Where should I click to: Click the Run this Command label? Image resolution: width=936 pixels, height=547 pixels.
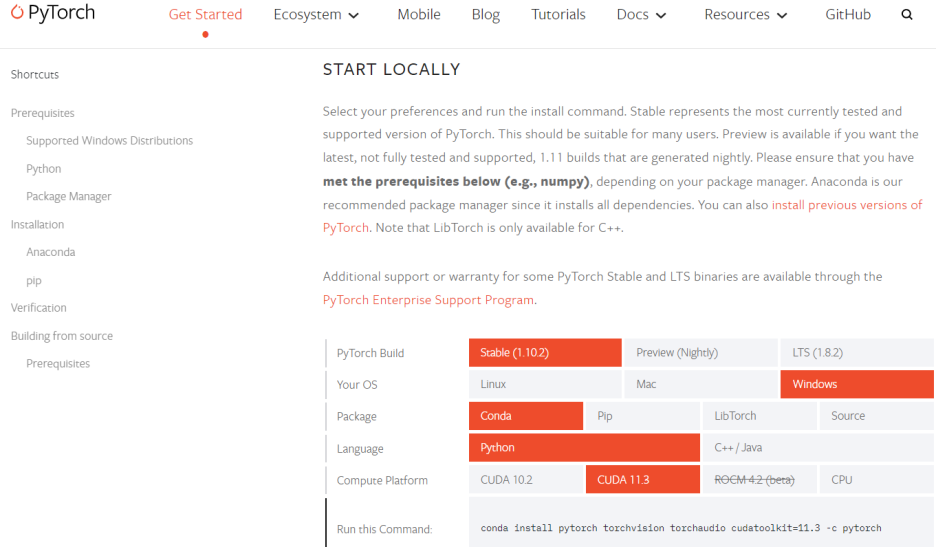[x=384, y=529]
